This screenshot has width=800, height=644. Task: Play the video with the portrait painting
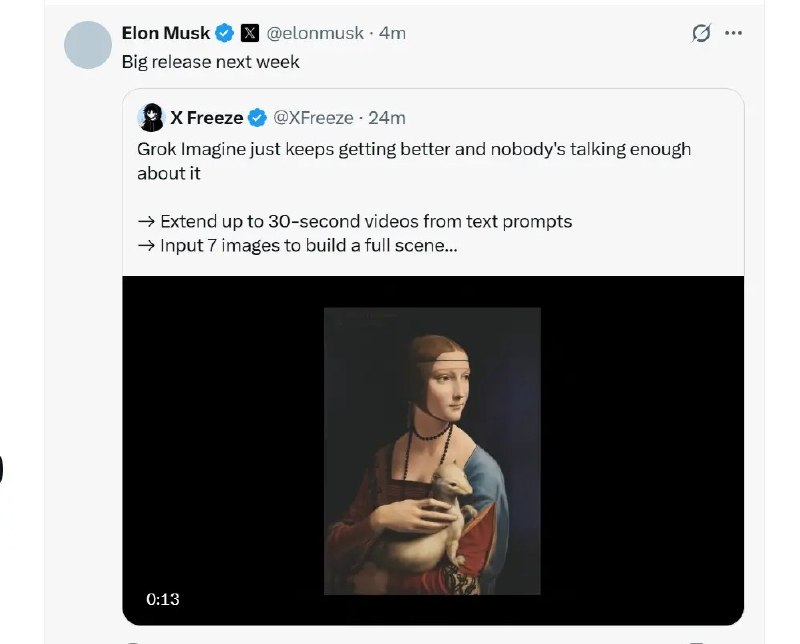point(432,450)
